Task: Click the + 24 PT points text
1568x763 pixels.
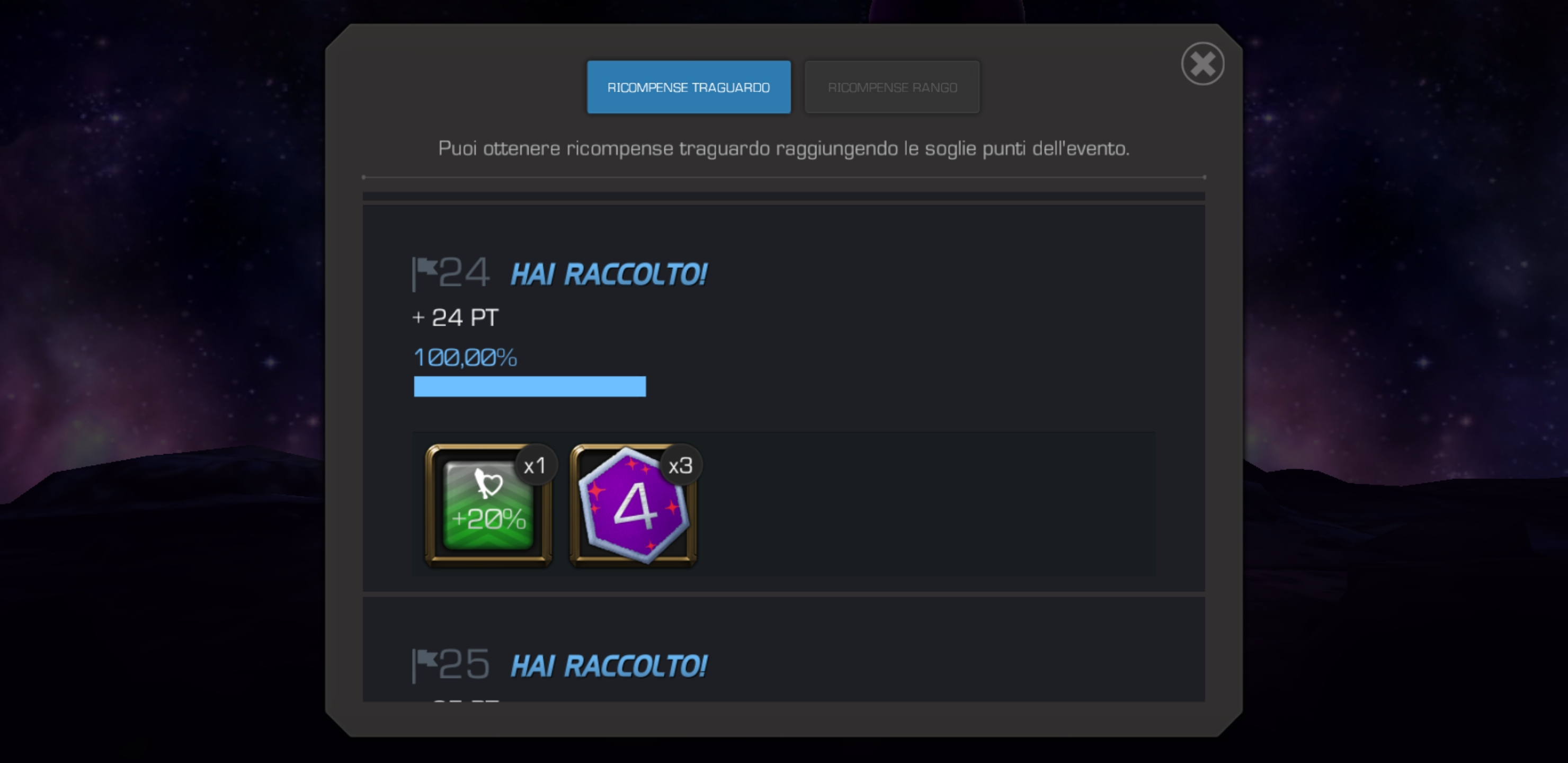Action: (456, 317)
